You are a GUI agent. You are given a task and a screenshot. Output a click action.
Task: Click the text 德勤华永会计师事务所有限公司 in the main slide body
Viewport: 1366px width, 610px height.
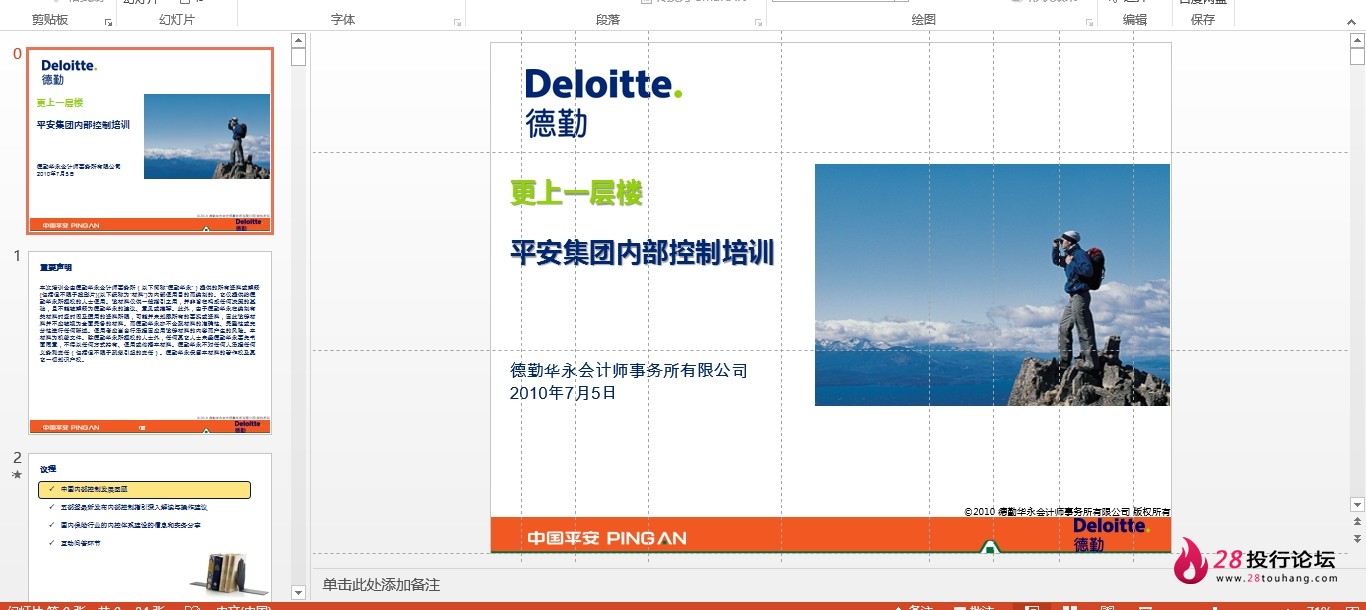coord(629,371)
